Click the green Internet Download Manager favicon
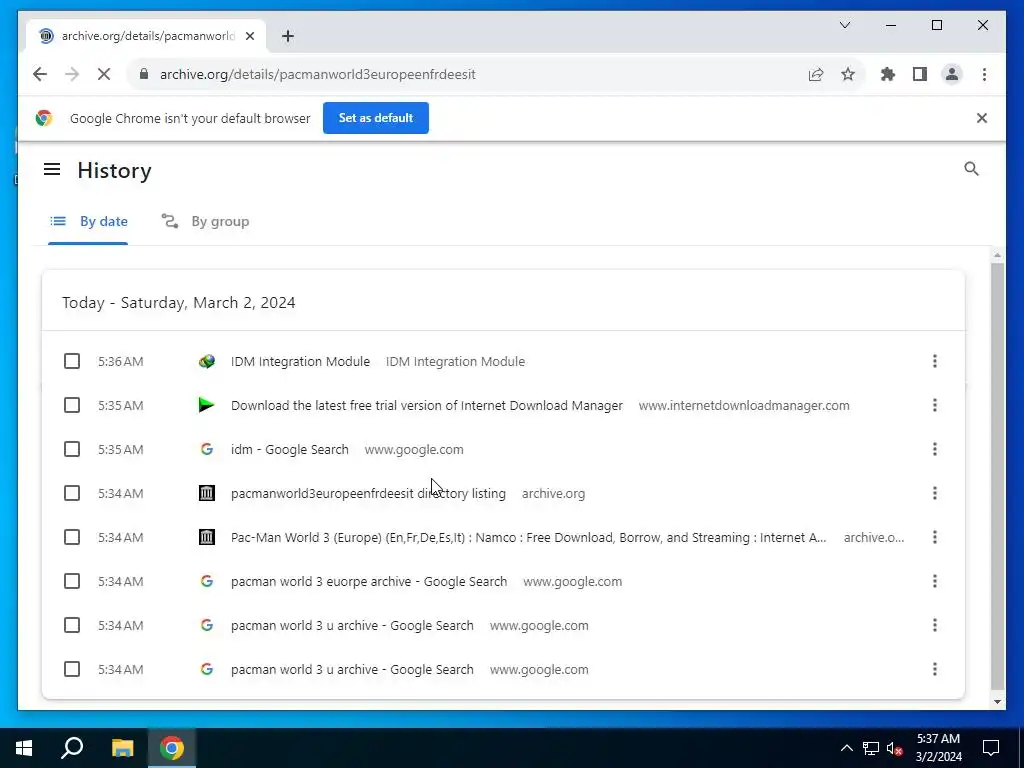Viewport: 1024px width, 768px height. coord(206,405)
